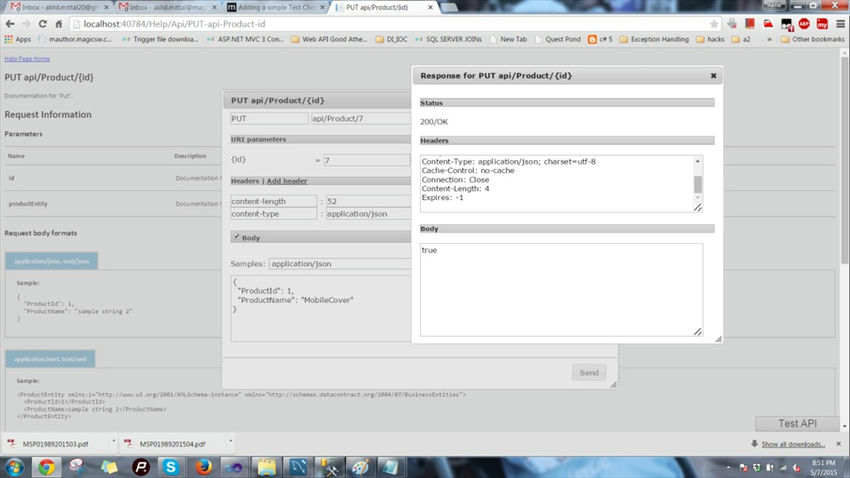
Task: Switch to the Adding a simple Test Client tab
Action: (275, 7)
